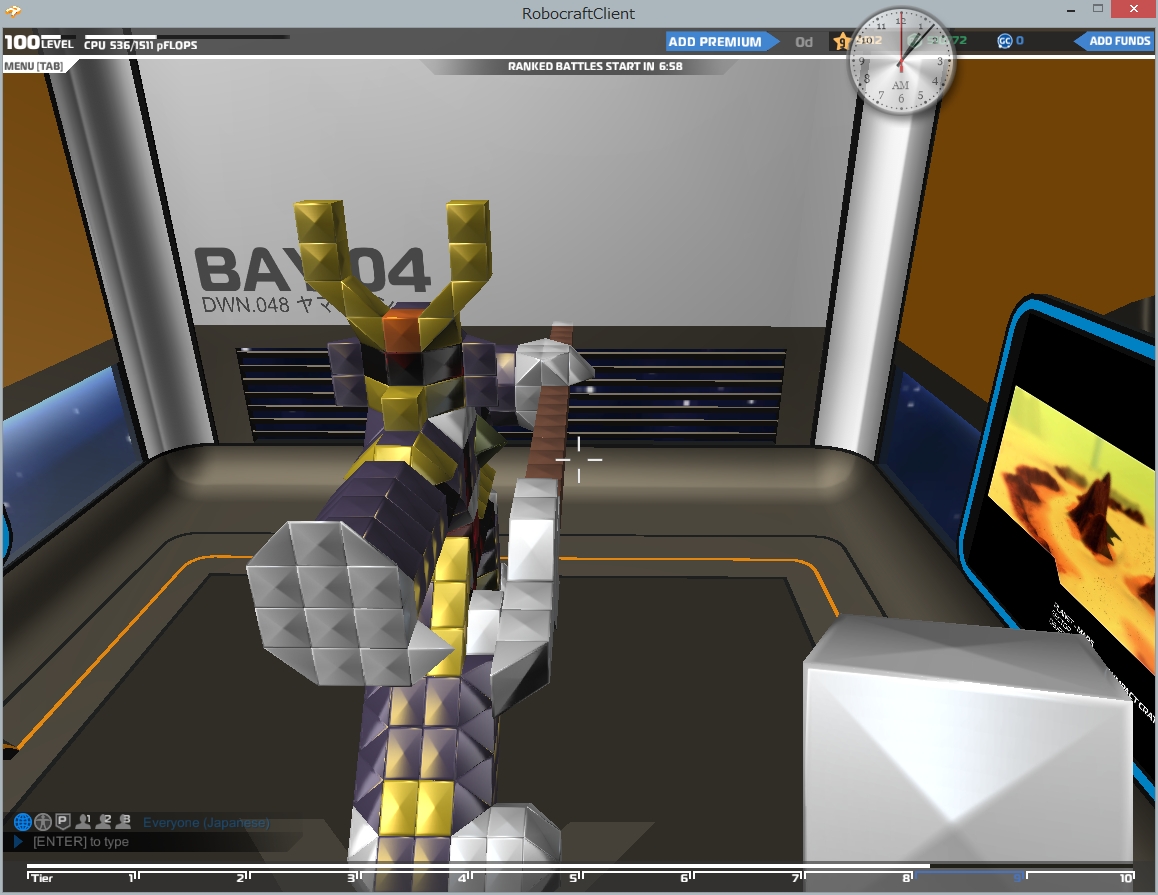
Task: Click the Robocraft icon in the title bar
Action: (x=13, y=11)
